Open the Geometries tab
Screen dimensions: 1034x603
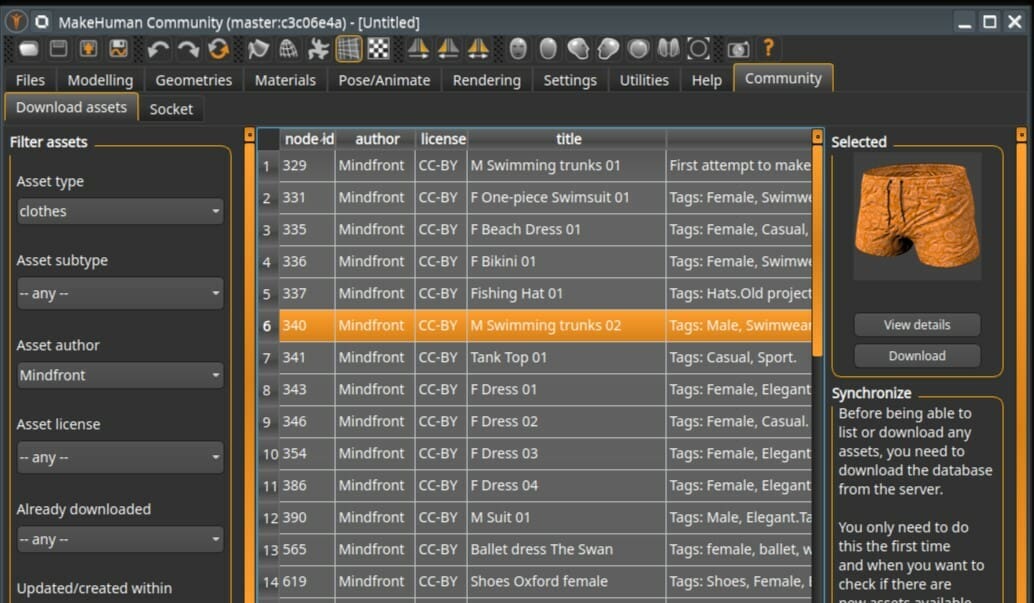click(194, 80)
